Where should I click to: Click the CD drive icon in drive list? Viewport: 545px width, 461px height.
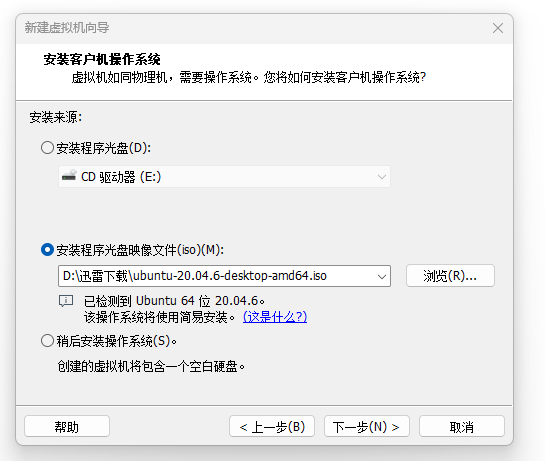(x=69, y=176)
